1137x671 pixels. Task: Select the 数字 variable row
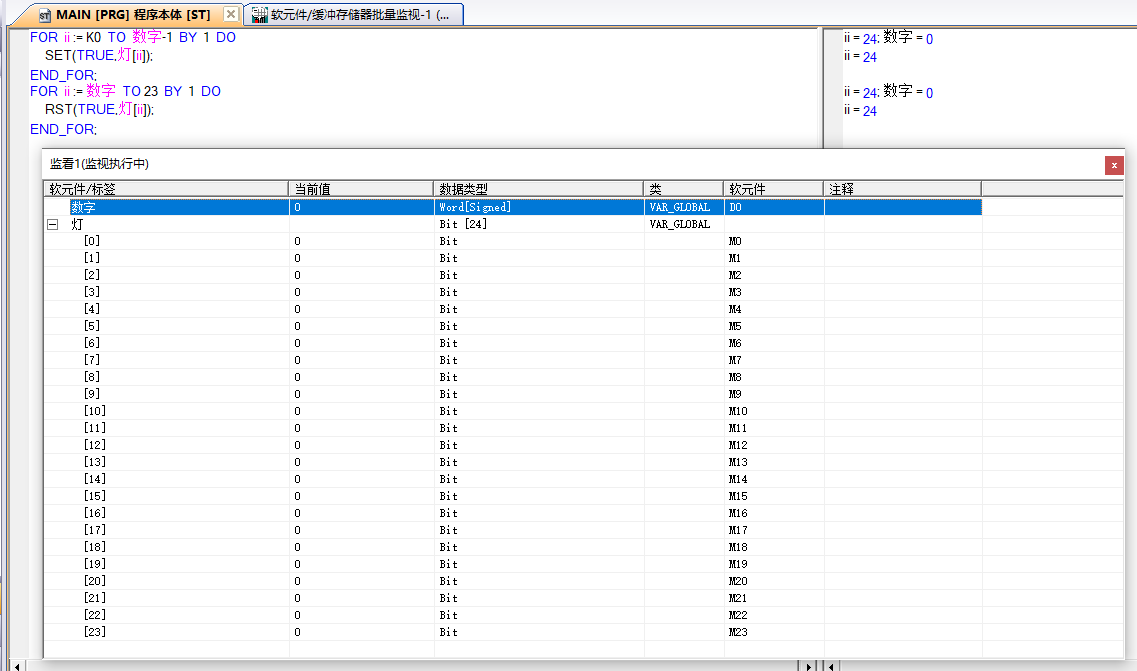point(84,207)
